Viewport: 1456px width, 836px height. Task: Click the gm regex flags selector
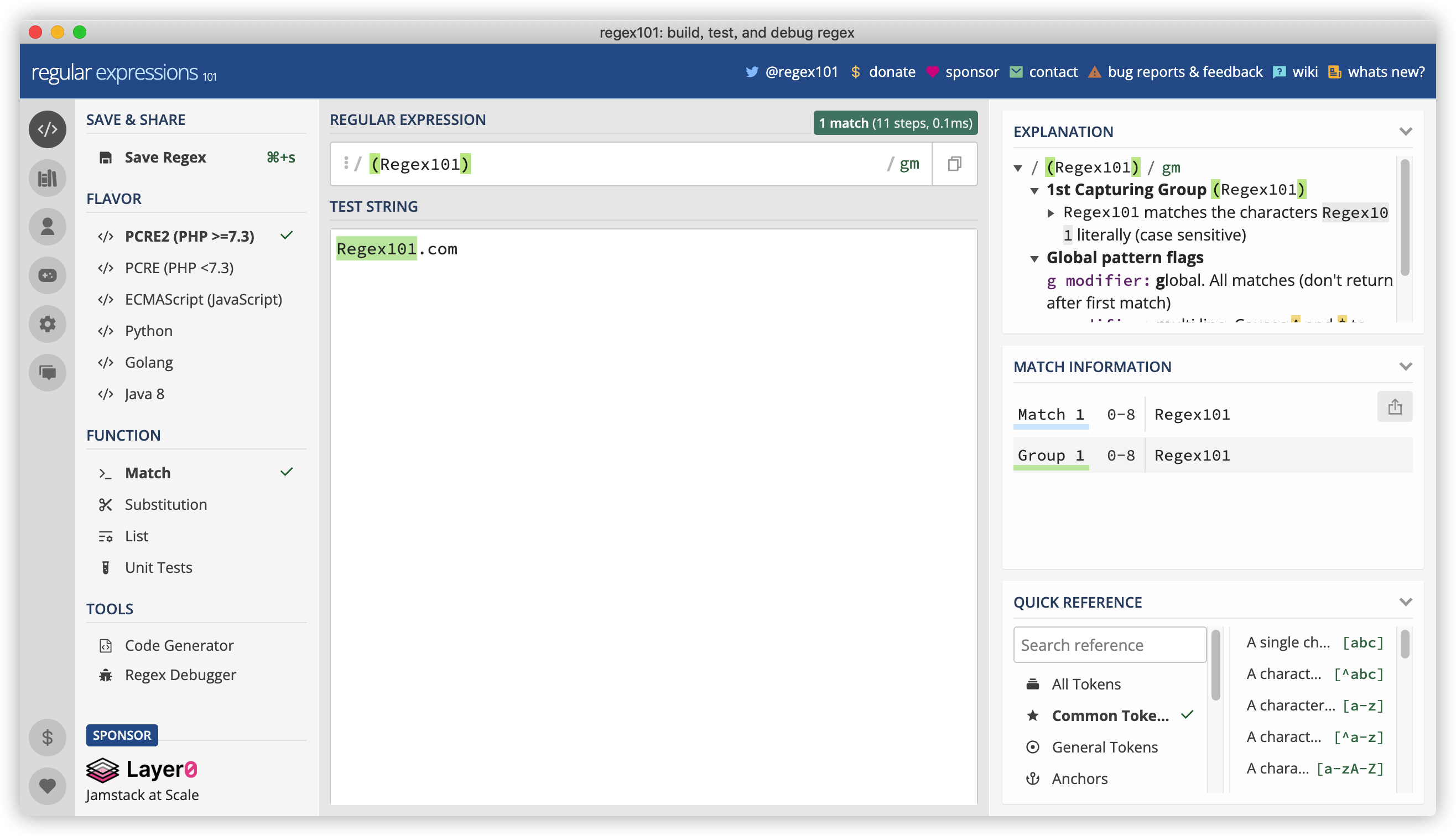[x=909, y=164]
